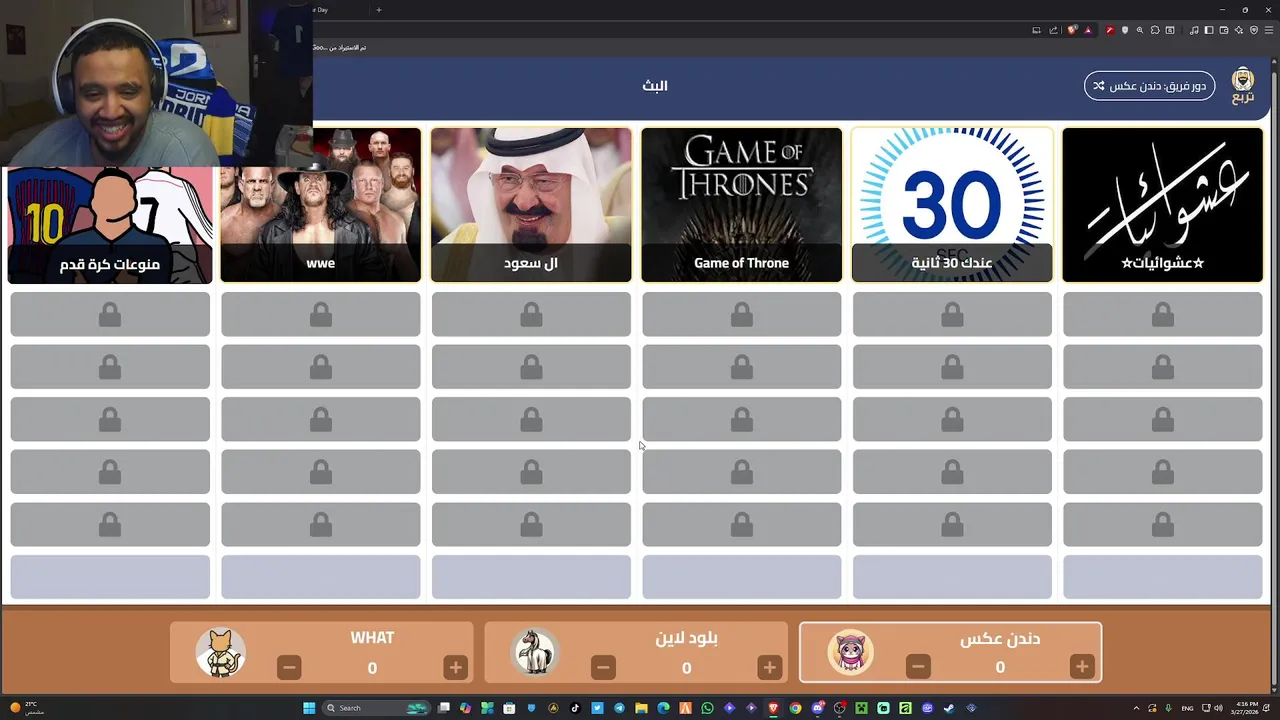Click the بلود لاين team name
Viewport: 1280px width, 720px height.
pos(686,638)
